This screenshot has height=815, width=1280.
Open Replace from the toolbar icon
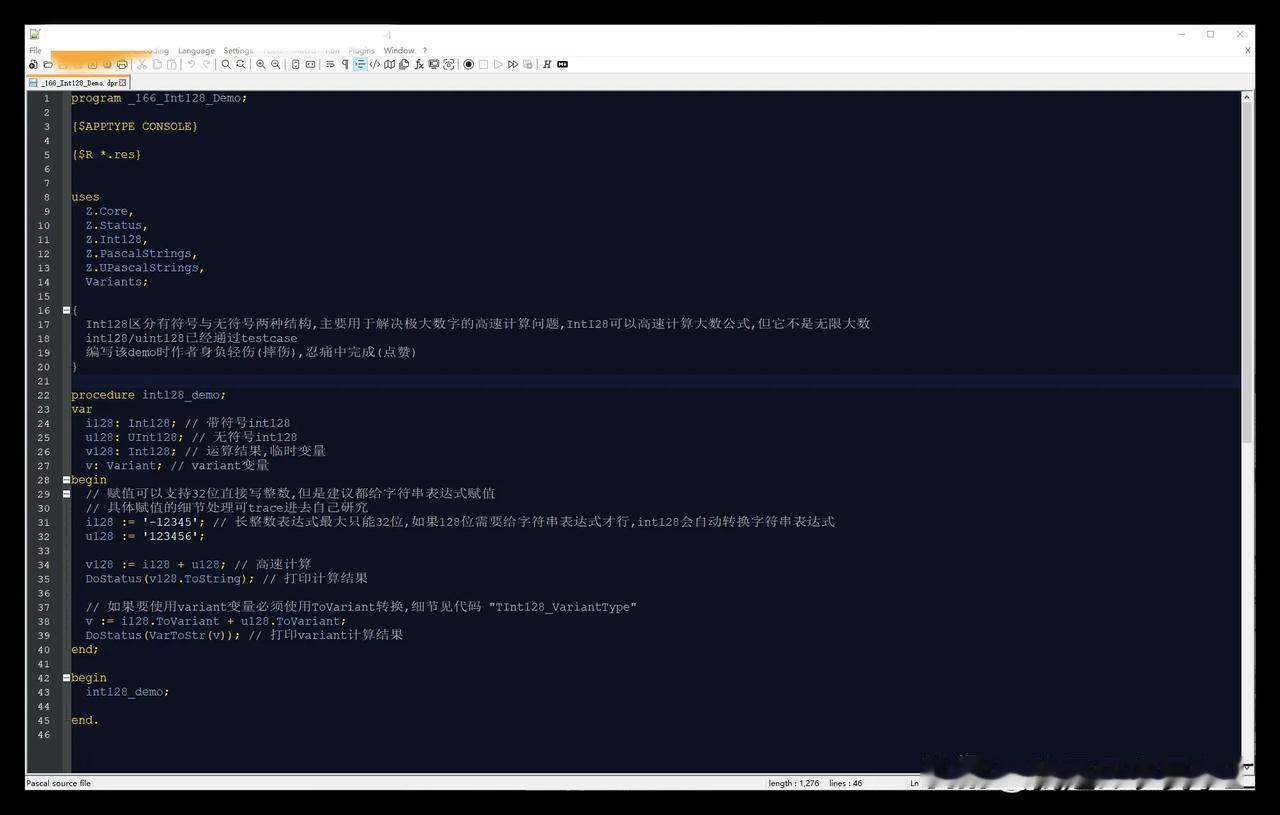[241, 64]
